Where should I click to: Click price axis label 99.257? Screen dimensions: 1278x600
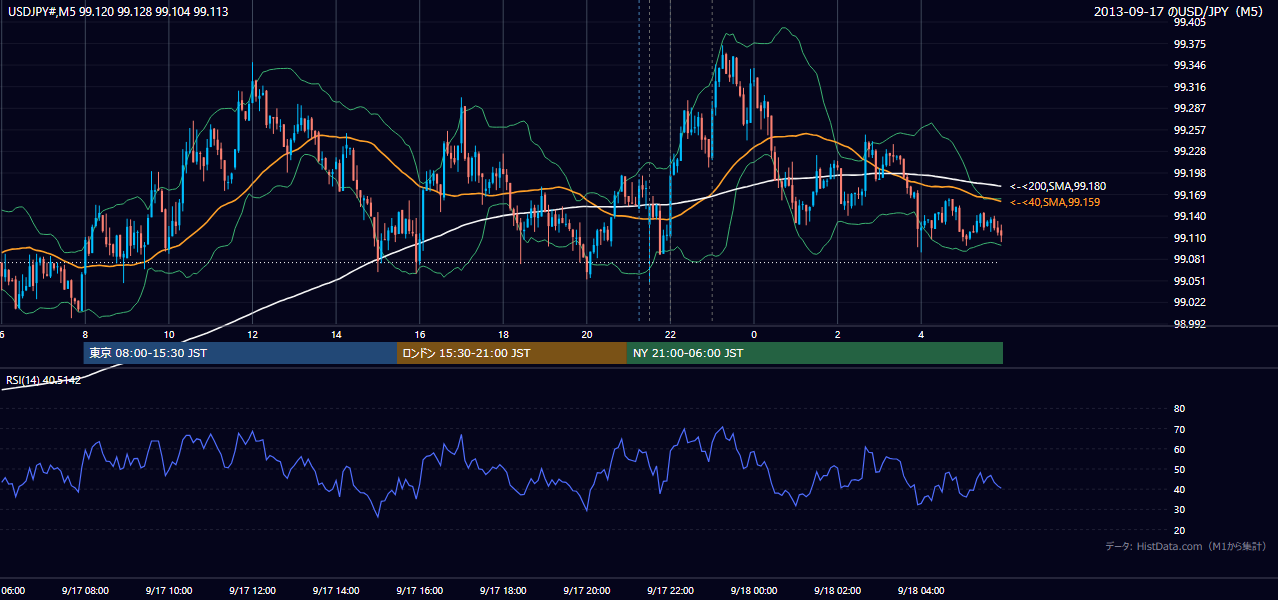point(1189,130)
